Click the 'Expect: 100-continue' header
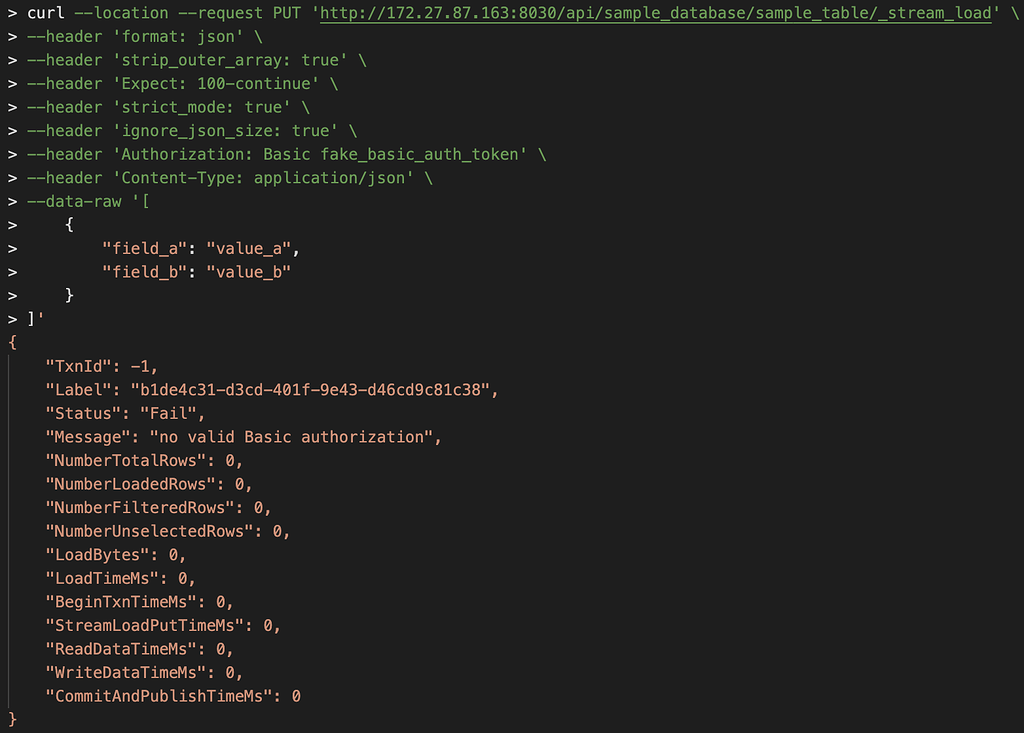Screen dimensions: 1024x733 [216, 84]
